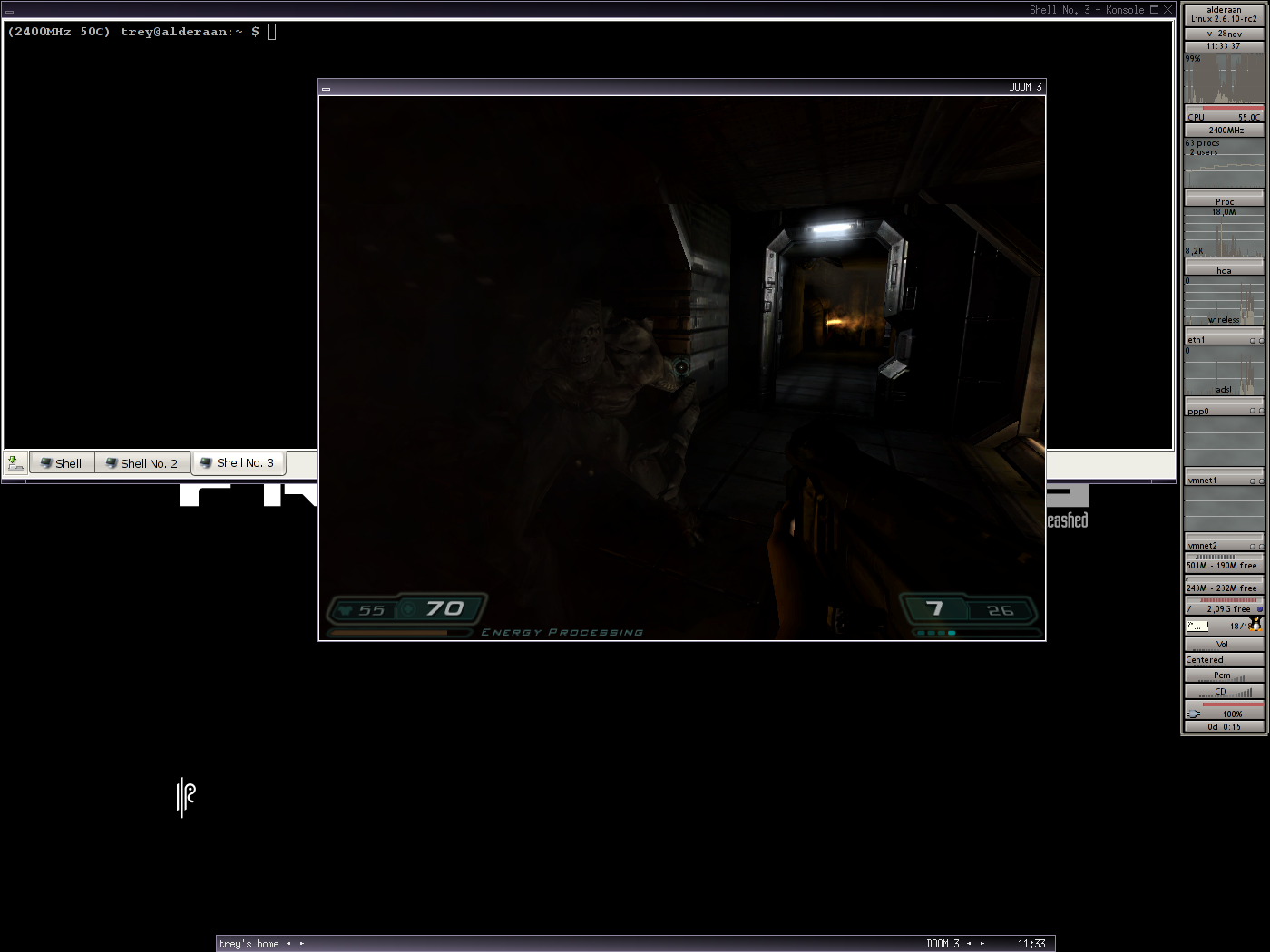Click the AC power plug battery icon
The image size is (1270, 952).
point(1194,714)
